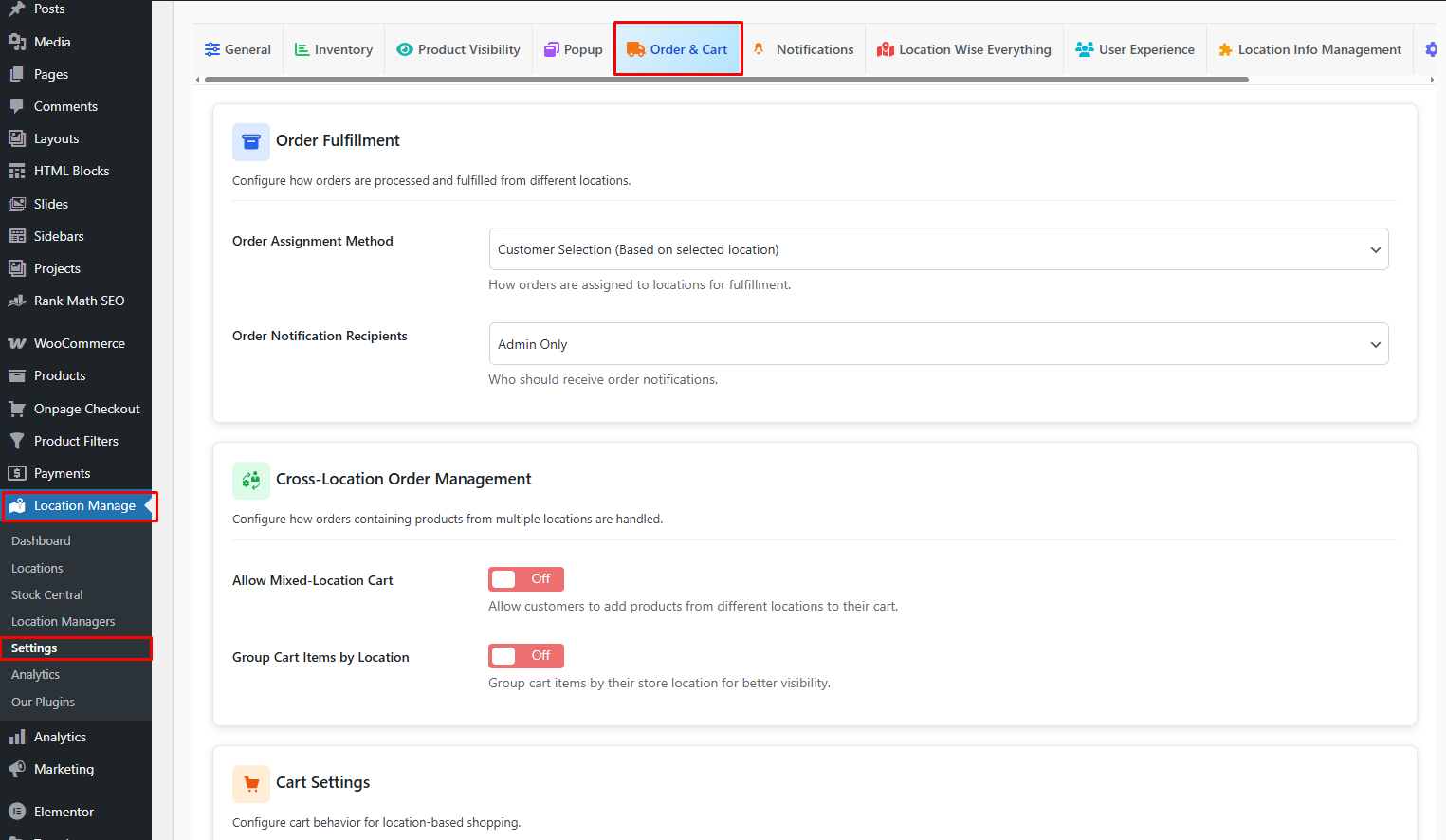The image size is (1446, 840).
Task: Click the horizontal tab scrollbar thumb
Action: click(x=726, y=80)
